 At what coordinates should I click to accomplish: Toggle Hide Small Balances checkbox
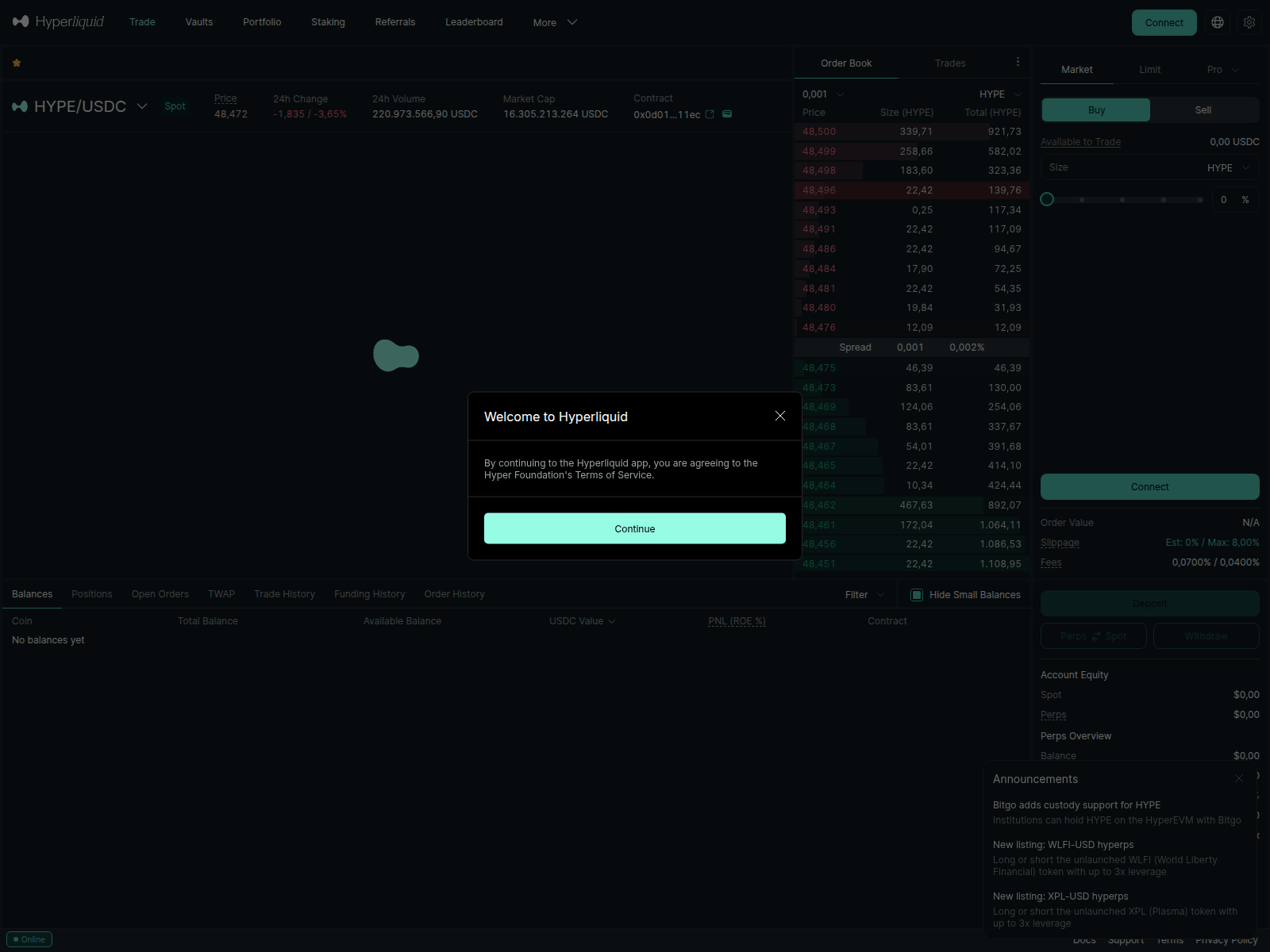tap(917, 594)
